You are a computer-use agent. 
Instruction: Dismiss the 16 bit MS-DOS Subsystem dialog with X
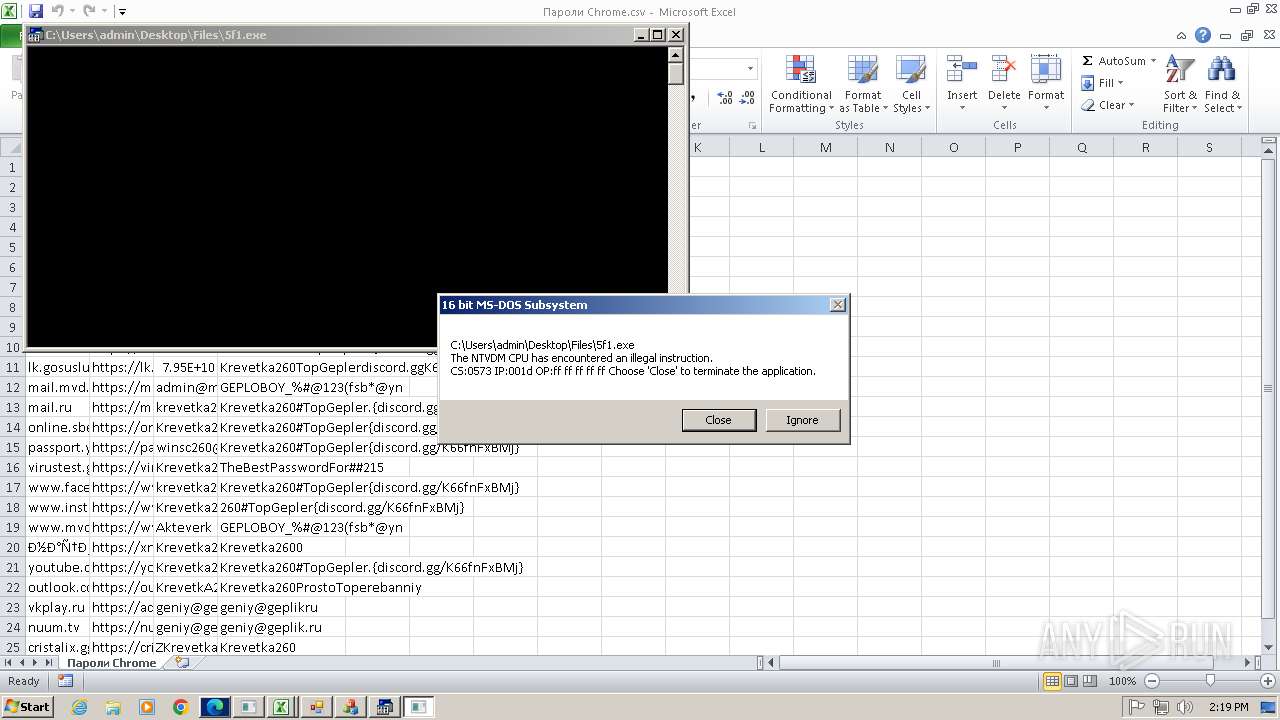pyautogui.click(x=838, y=305)
